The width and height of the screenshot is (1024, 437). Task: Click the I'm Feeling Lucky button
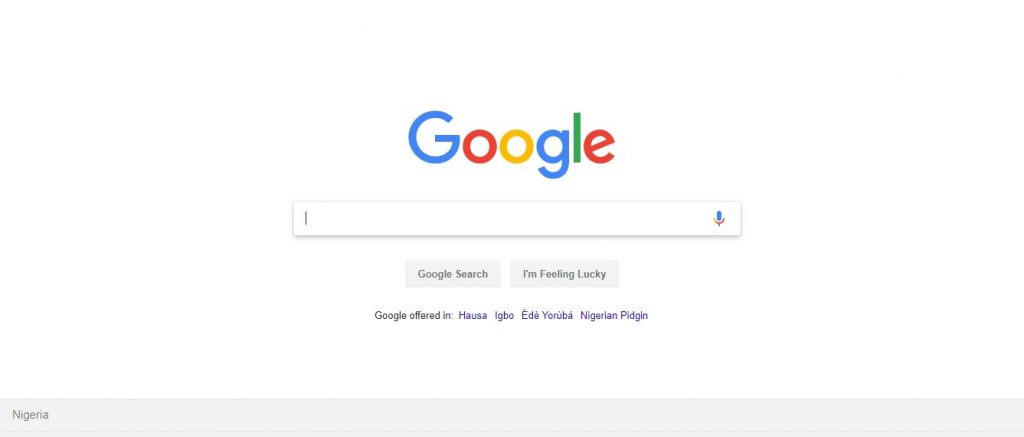(x=564, y=274)
